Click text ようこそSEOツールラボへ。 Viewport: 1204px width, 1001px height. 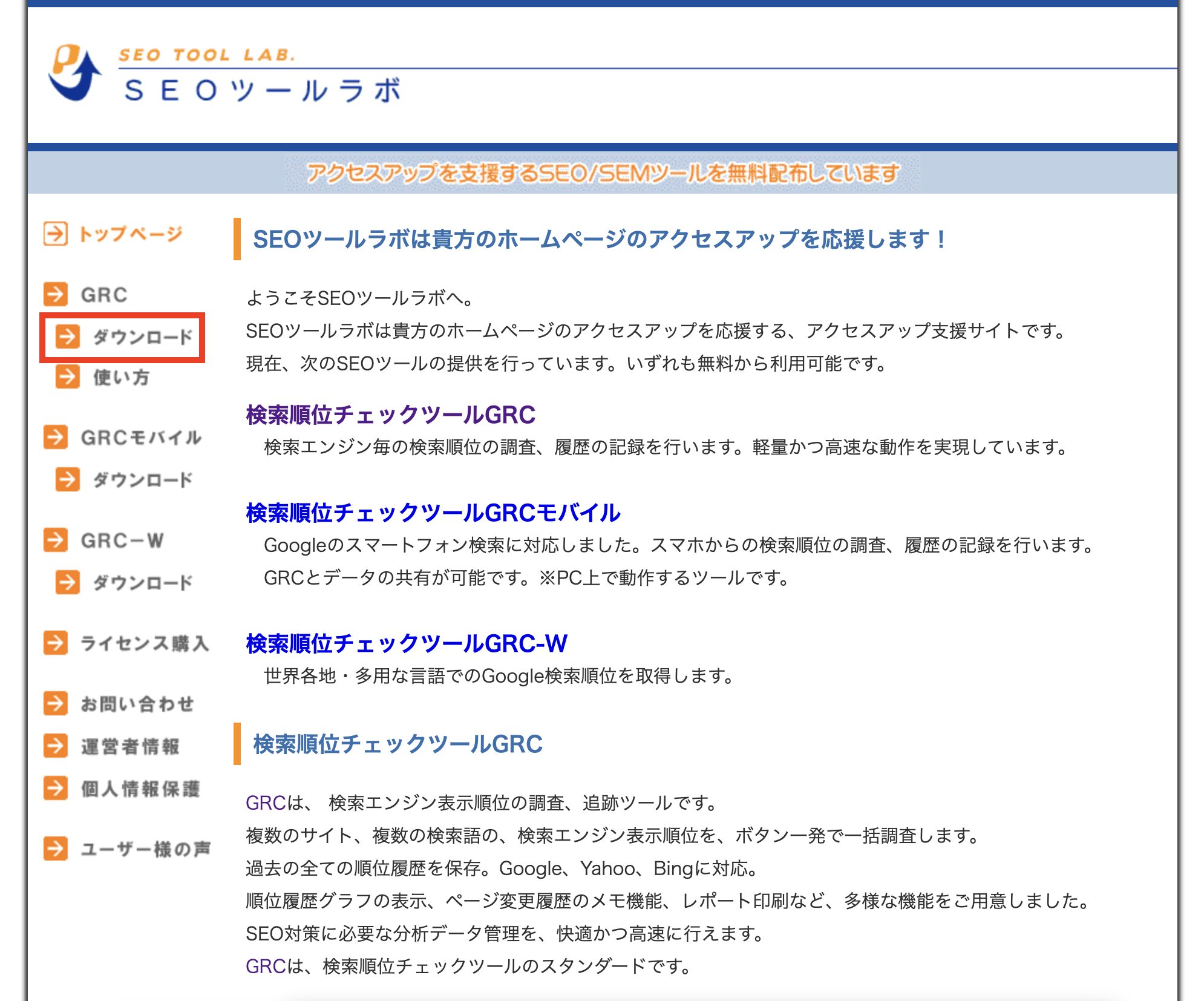coord(361,298)
